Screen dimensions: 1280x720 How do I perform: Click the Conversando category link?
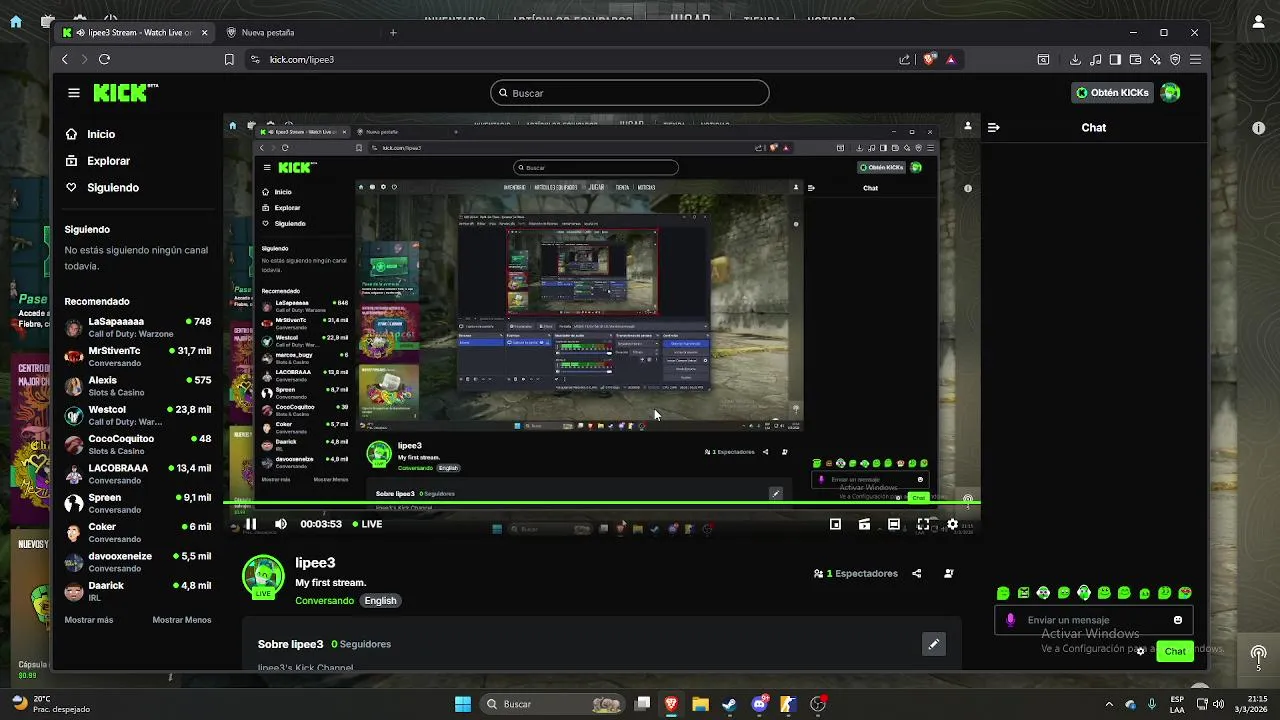(x=324, y=601)
